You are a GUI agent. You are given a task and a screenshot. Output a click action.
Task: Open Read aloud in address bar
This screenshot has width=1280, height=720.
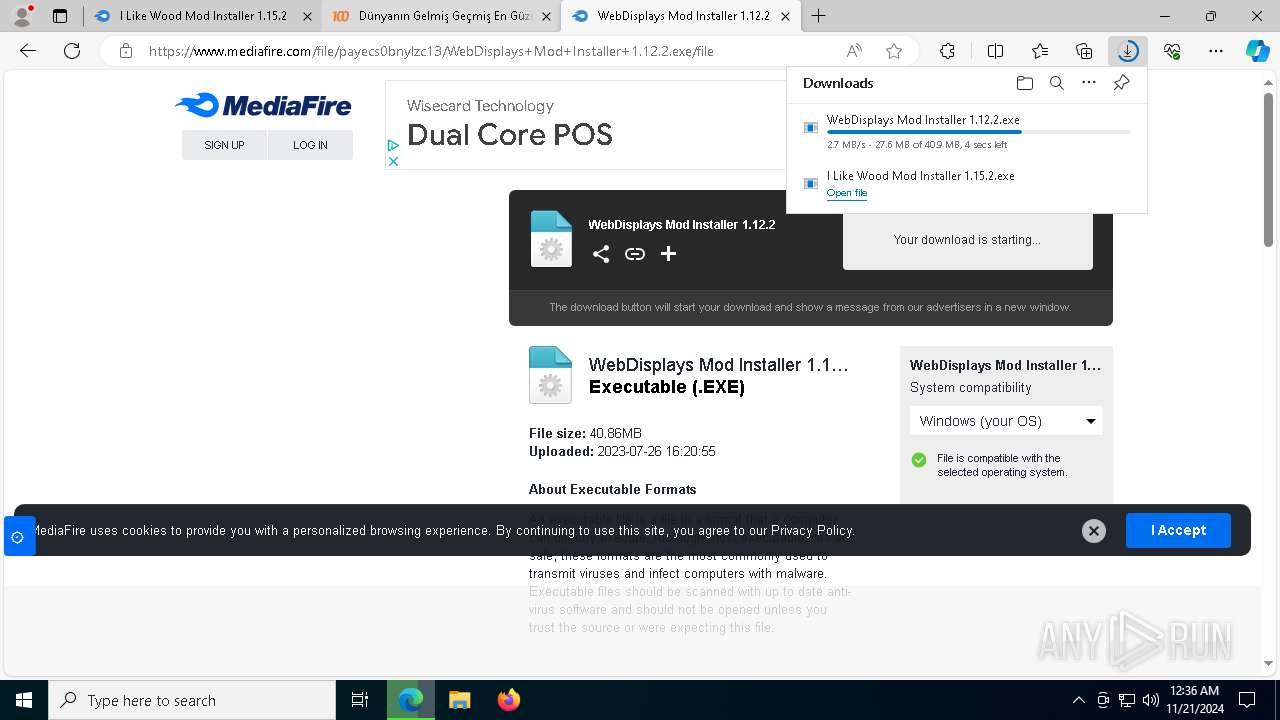tap(854, 51)
